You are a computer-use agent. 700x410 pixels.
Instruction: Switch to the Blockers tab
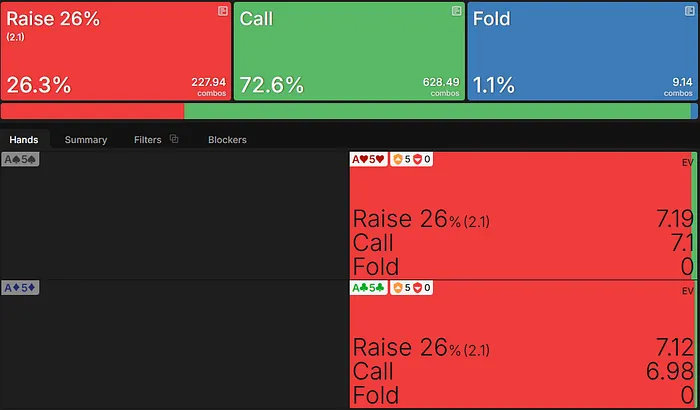coord(227,140)
